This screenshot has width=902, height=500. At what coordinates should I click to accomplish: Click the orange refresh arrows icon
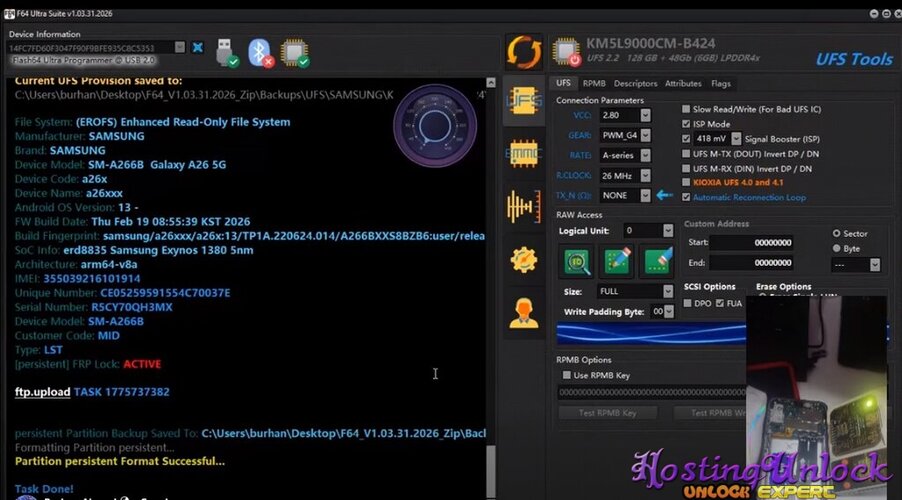pos(523,52)
